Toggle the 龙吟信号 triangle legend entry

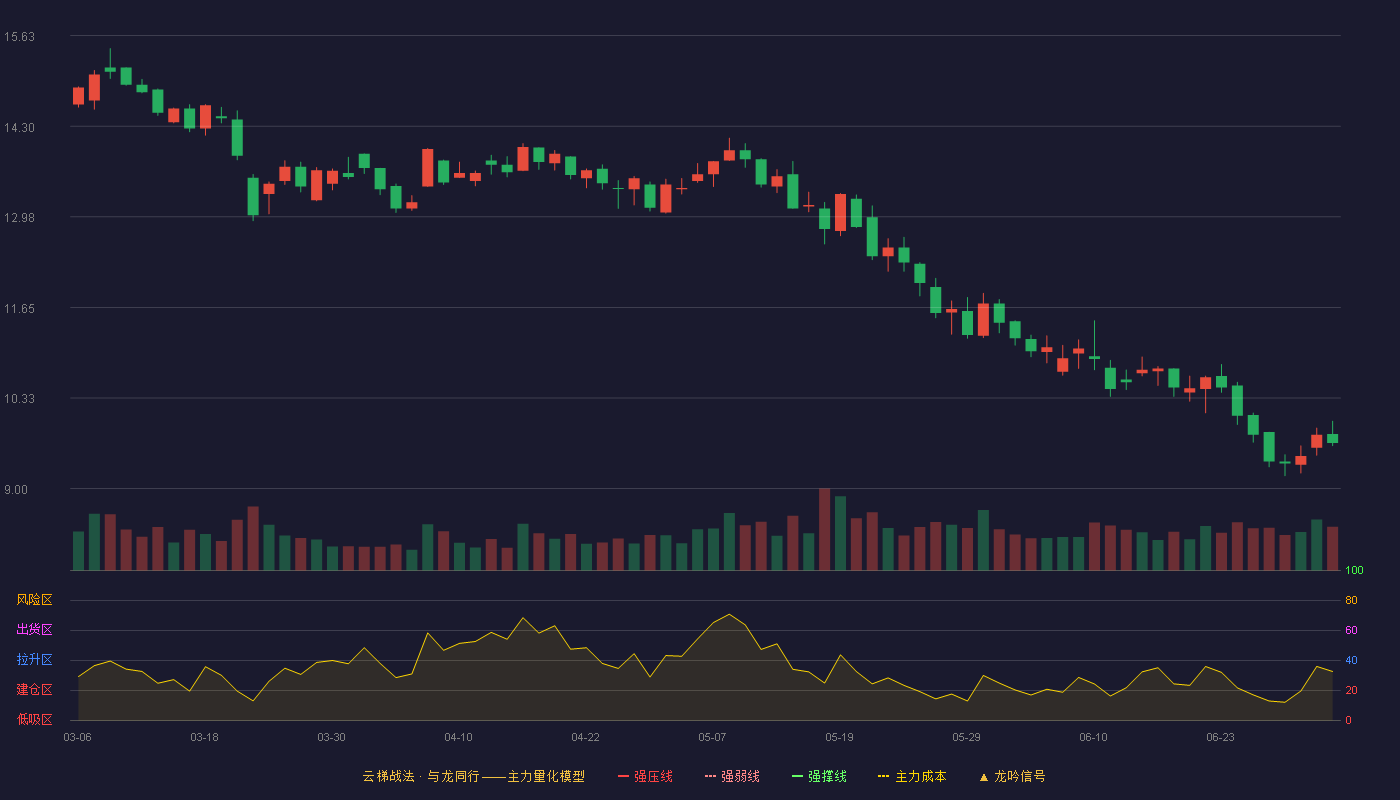[x=1012, y=776]
